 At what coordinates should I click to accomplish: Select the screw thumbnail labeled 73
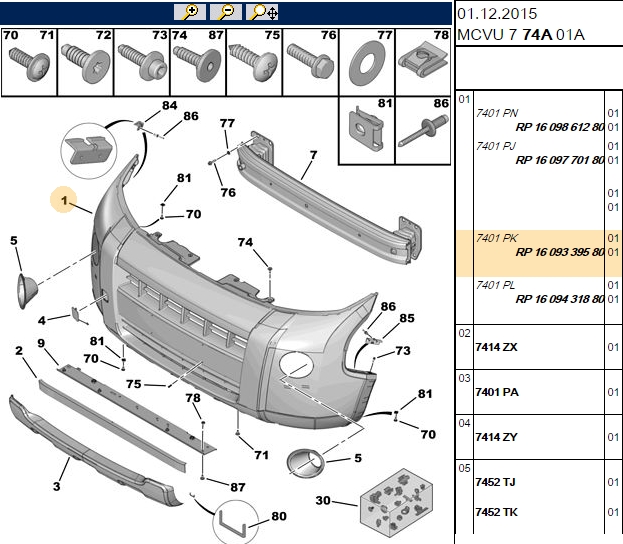pos(142,62)
